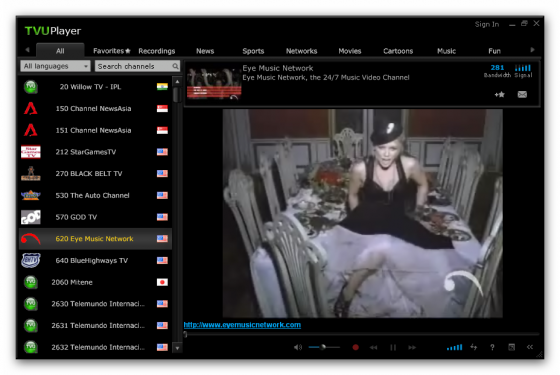560x375 pixels.
Task: Click India flag beside Willow TV
Action: (x=162, y=87)
